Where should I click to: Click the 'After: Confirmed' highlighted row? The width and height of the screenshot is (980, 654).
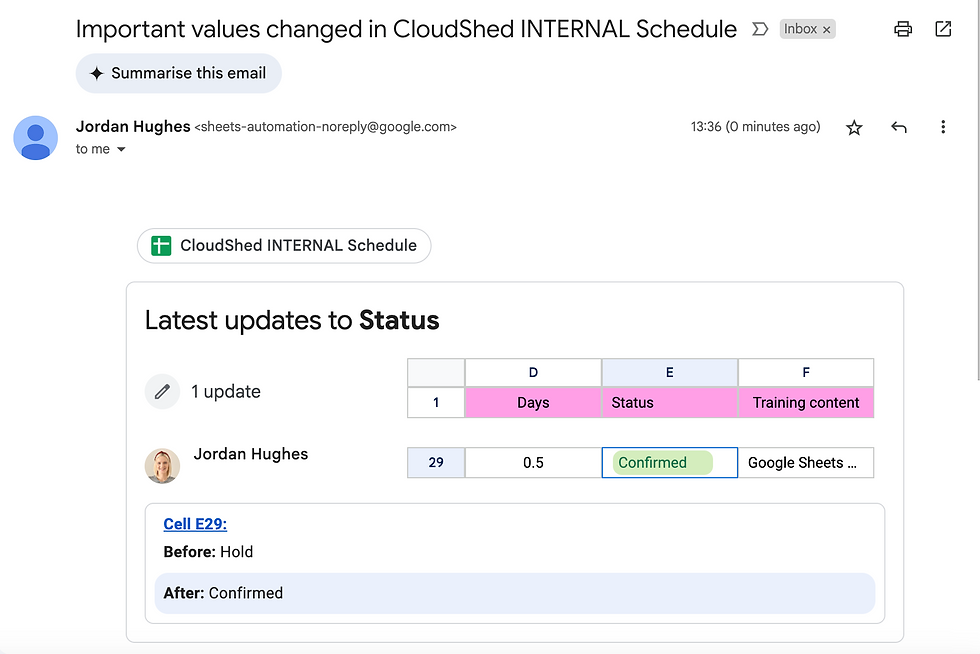point(515,593)
